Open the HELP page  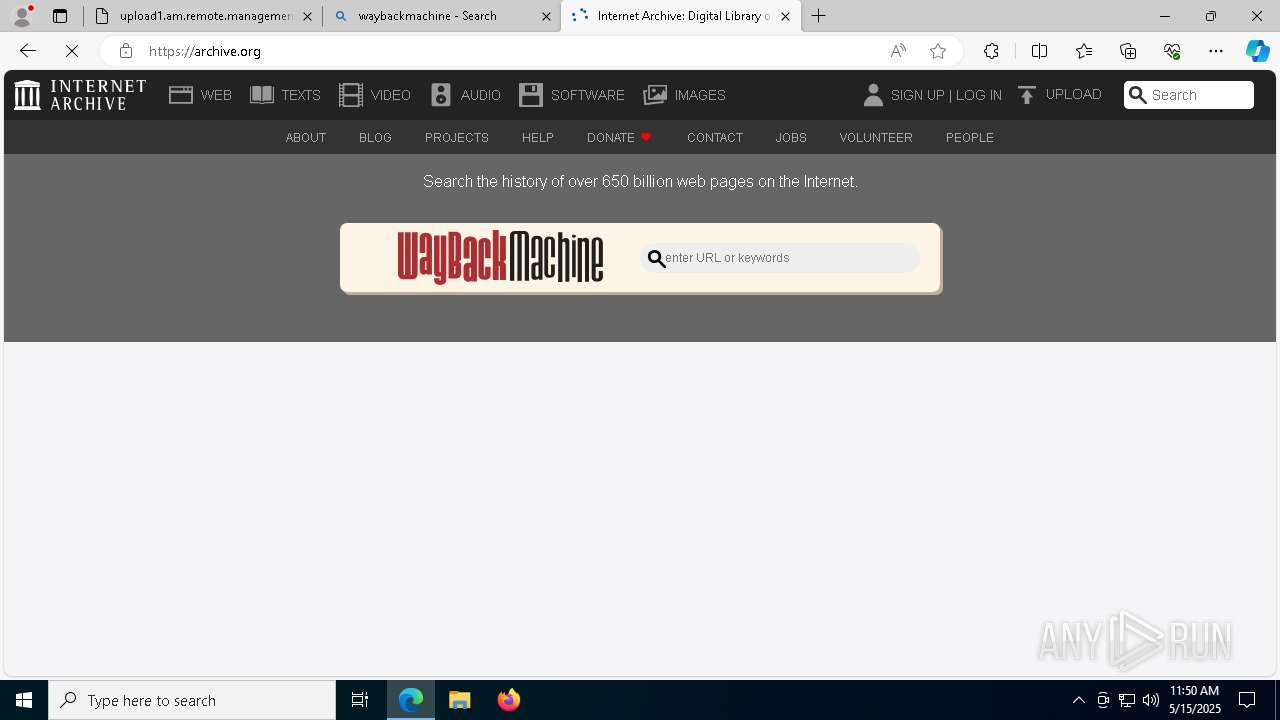[x=538, y=137]
